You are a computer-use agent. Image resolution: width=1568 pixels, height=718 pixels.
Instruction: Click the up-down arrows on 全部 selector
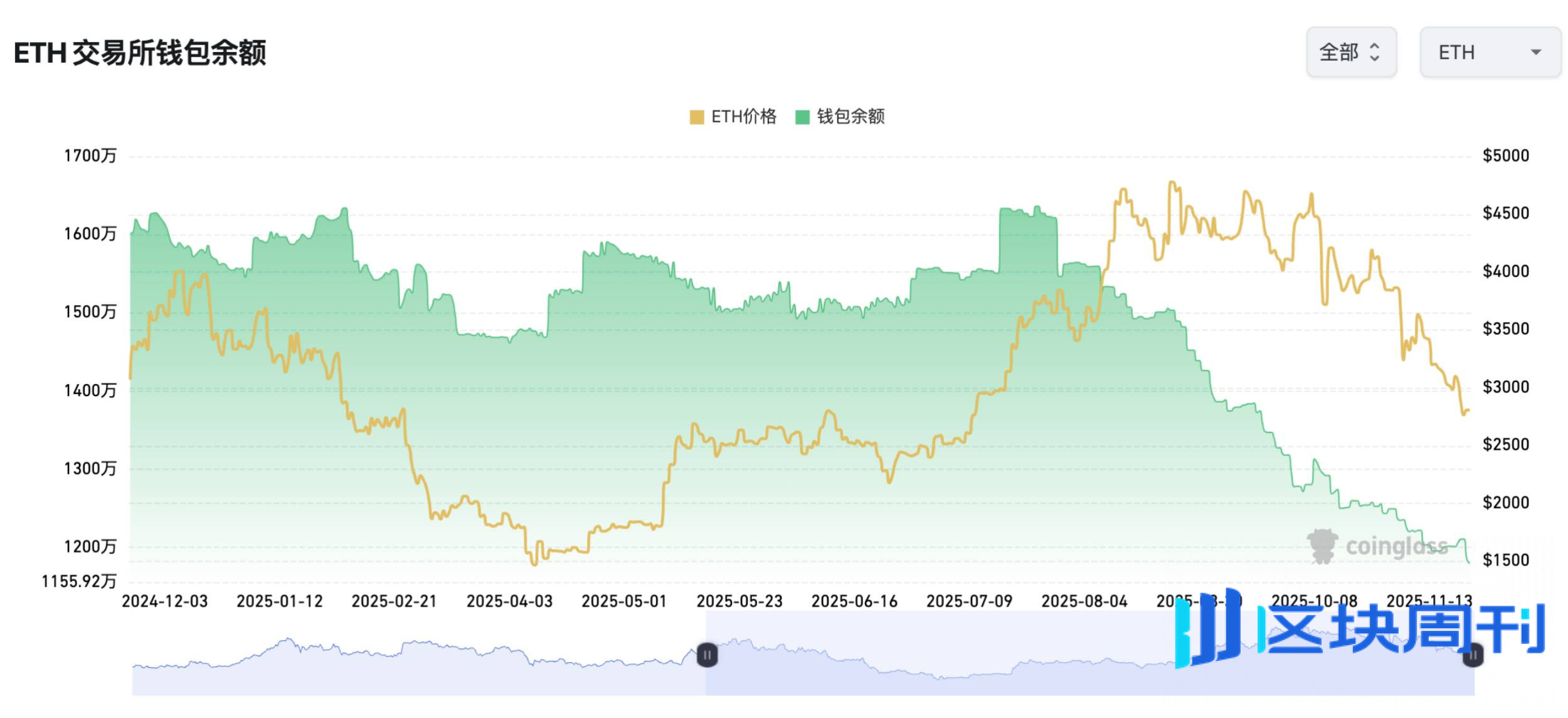click(x=1374, y=52)
